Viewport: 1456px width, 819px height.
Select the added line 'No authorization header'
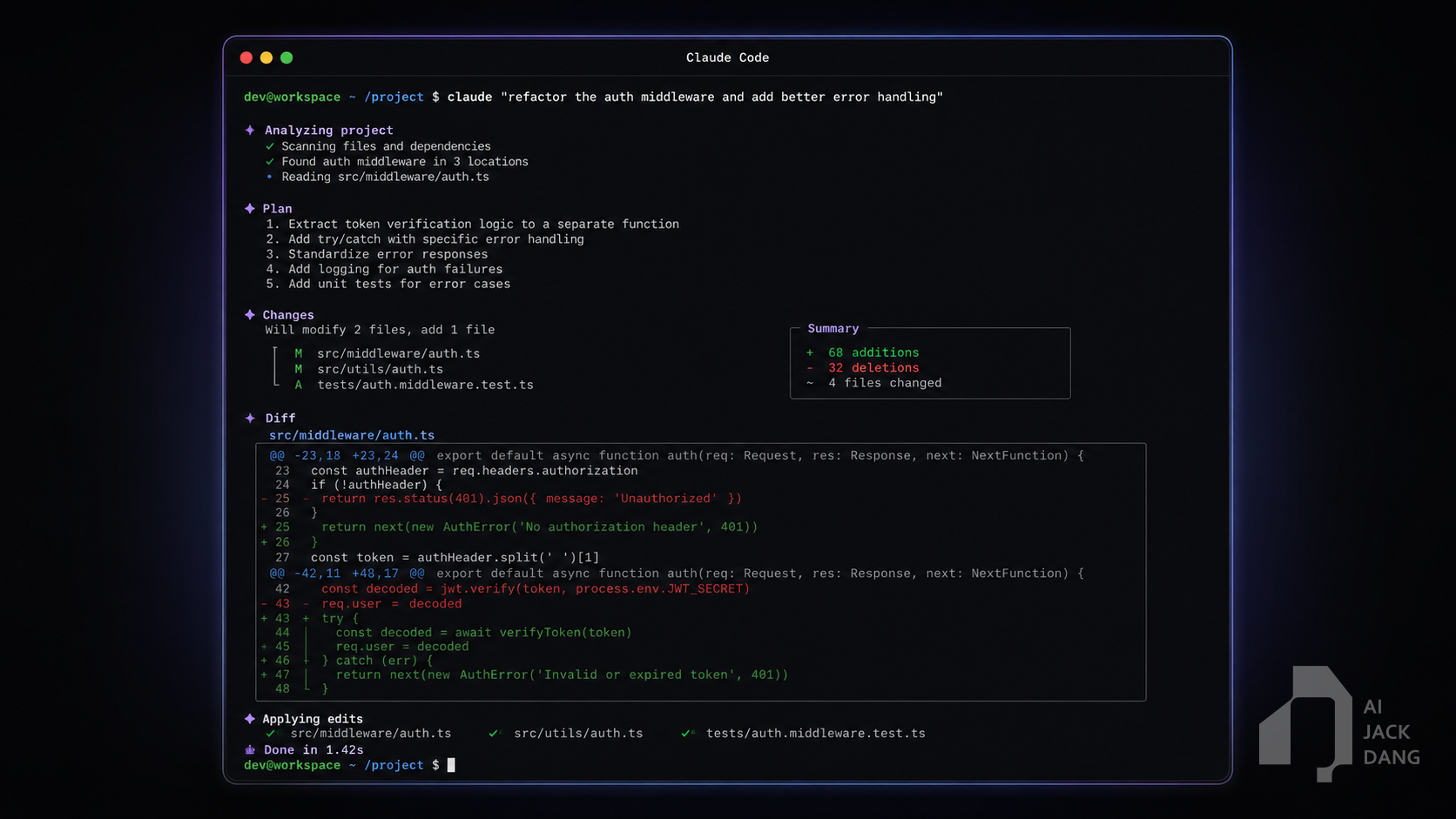(539, 527)
